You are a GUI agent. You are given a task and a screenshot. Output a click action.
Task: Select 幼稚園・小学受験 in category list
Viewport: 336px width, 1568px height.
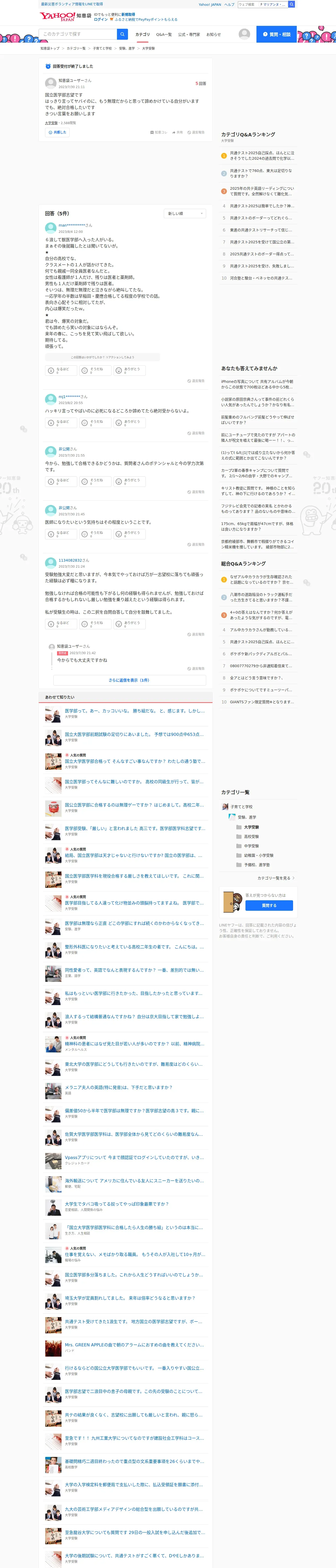(x=259, y=855)
